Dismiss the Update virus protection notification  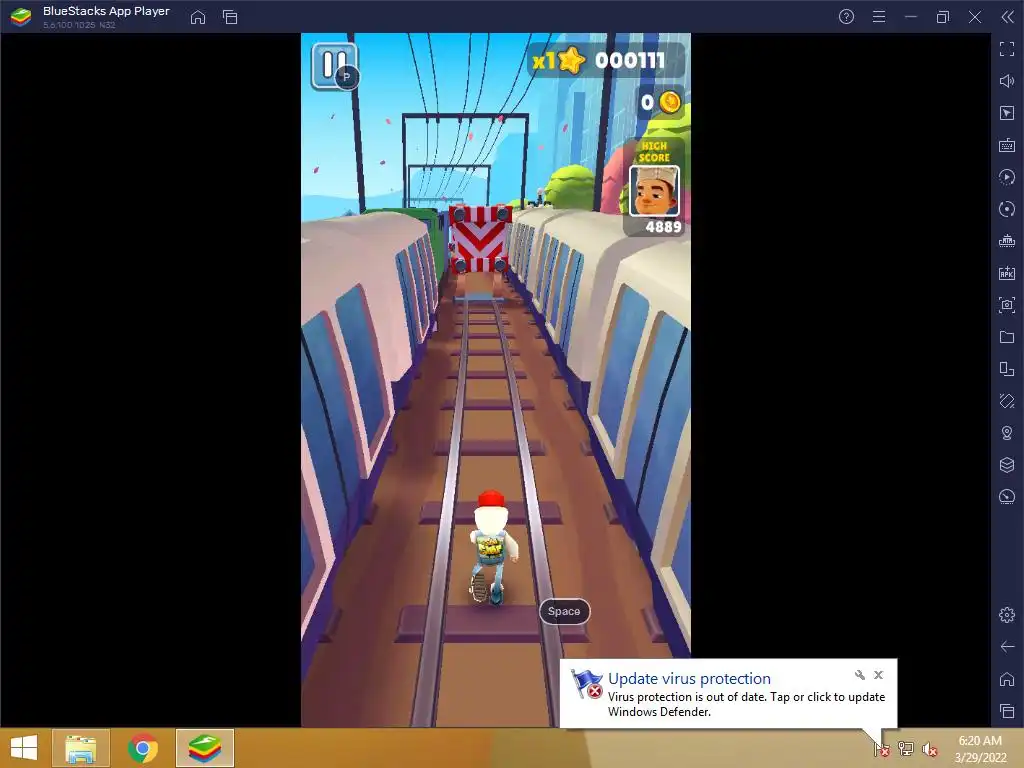tap(878, 675)
